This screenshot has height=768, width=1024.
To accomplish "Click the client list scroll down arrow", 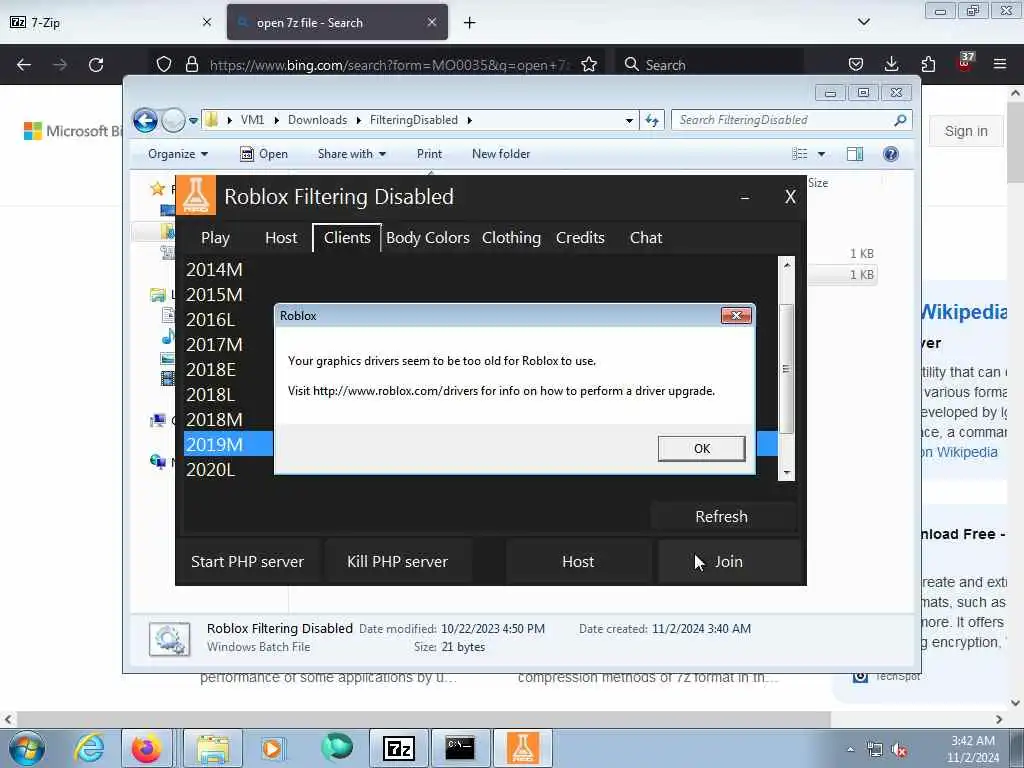I will point(787,472).
